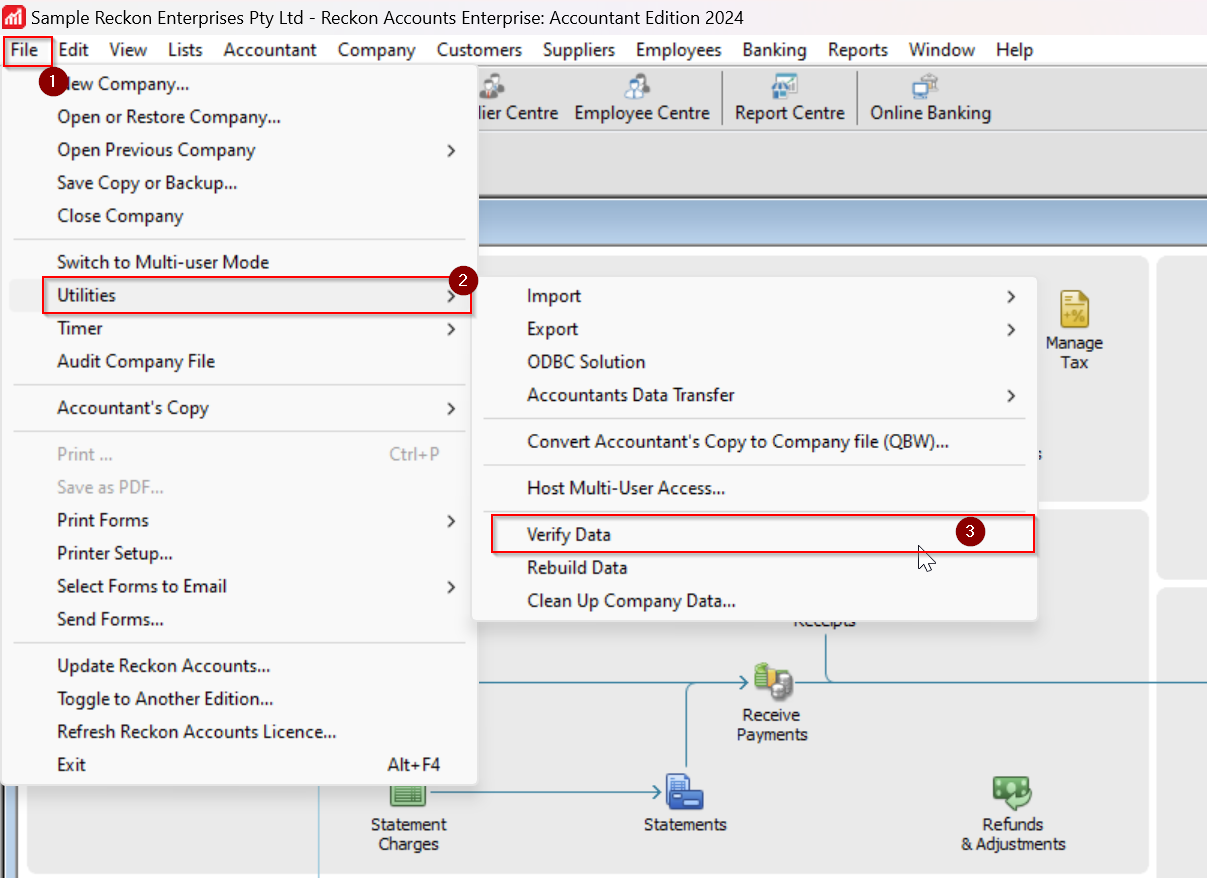Open the Company menu

point(376,50)
